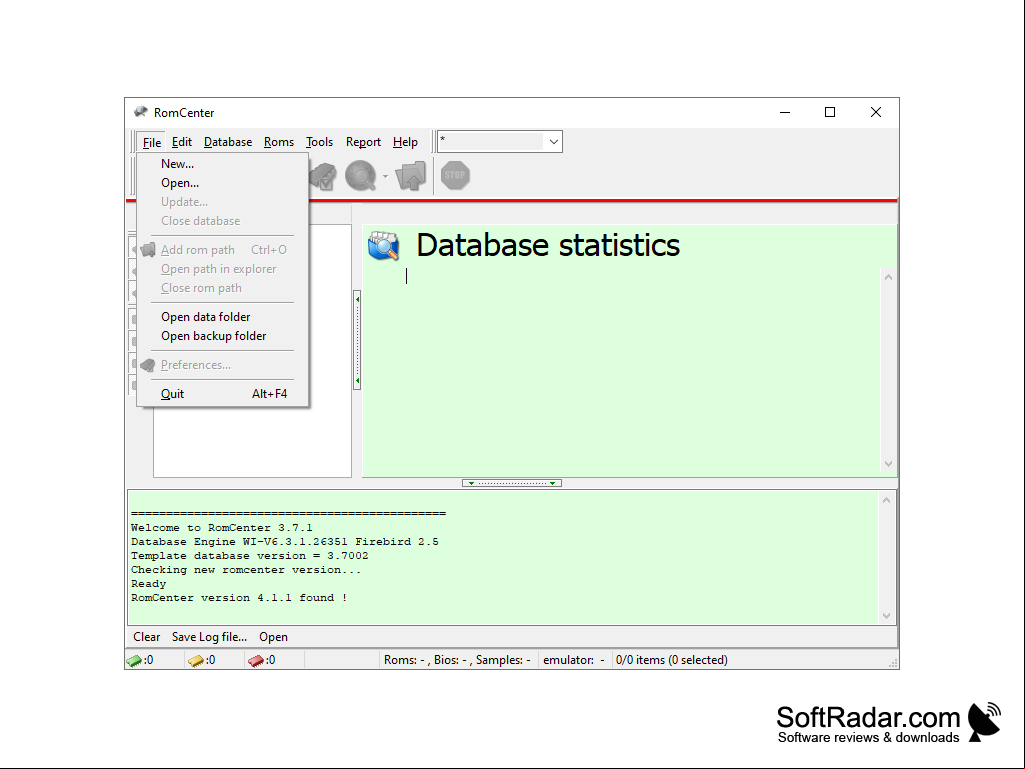Click the chip with checkmark toolbar icon
This screenshot has width=1025, height=769.
coord(324,176)
